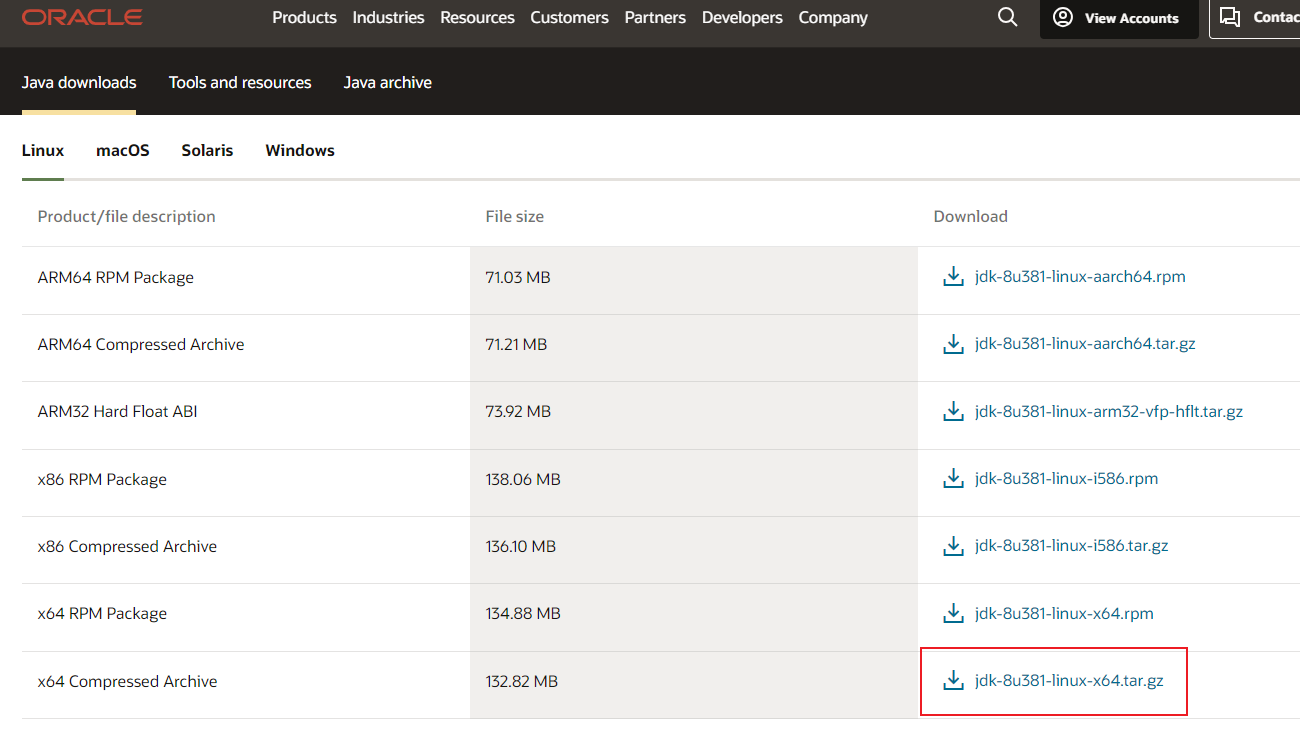This screenshot has width=1300, height=755.
Task: Download jdk-8u381-linux-i586.tar.gz link
Action: click(1072, 546)
